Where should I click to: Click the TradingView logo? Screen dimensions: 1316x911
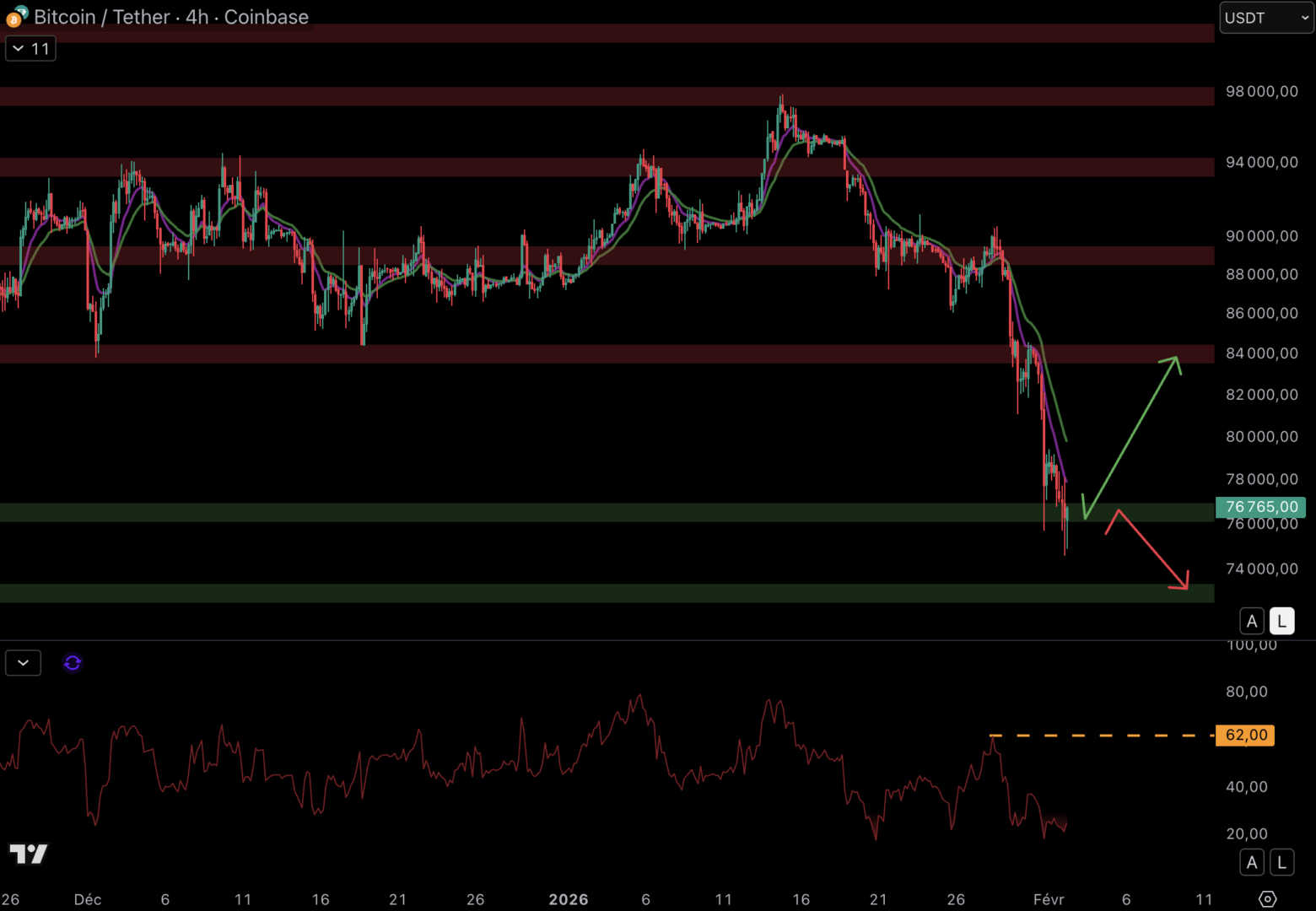[29, 854]
